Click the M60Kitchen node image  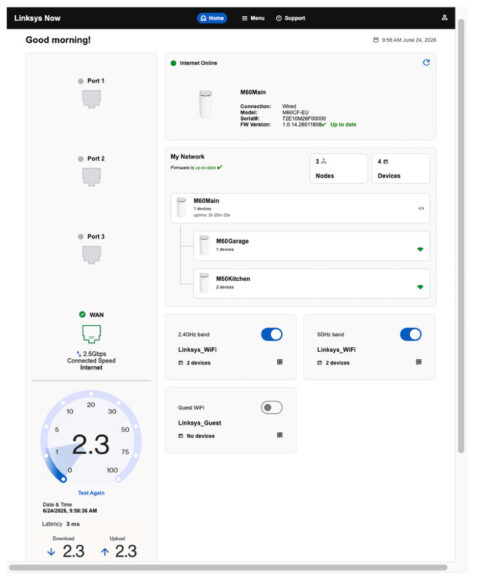(x=204, y=283)
